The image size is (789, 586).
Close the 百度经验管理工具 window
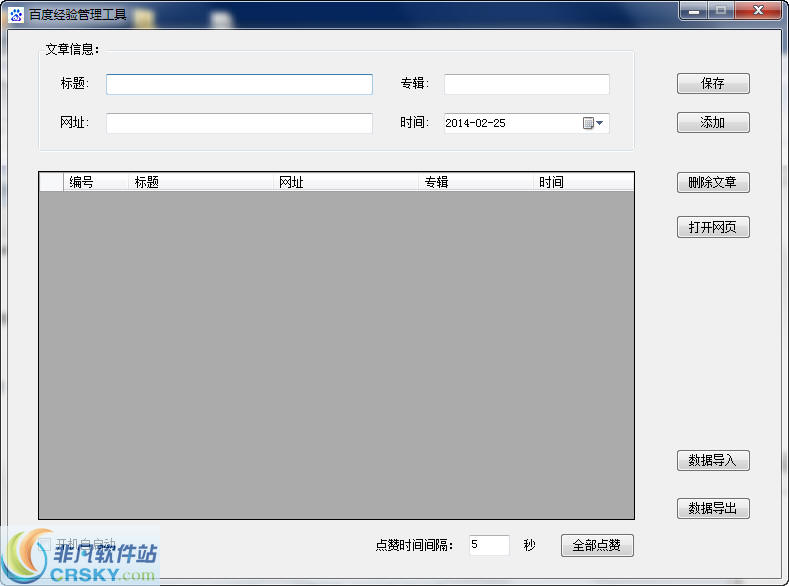[758, 11]
